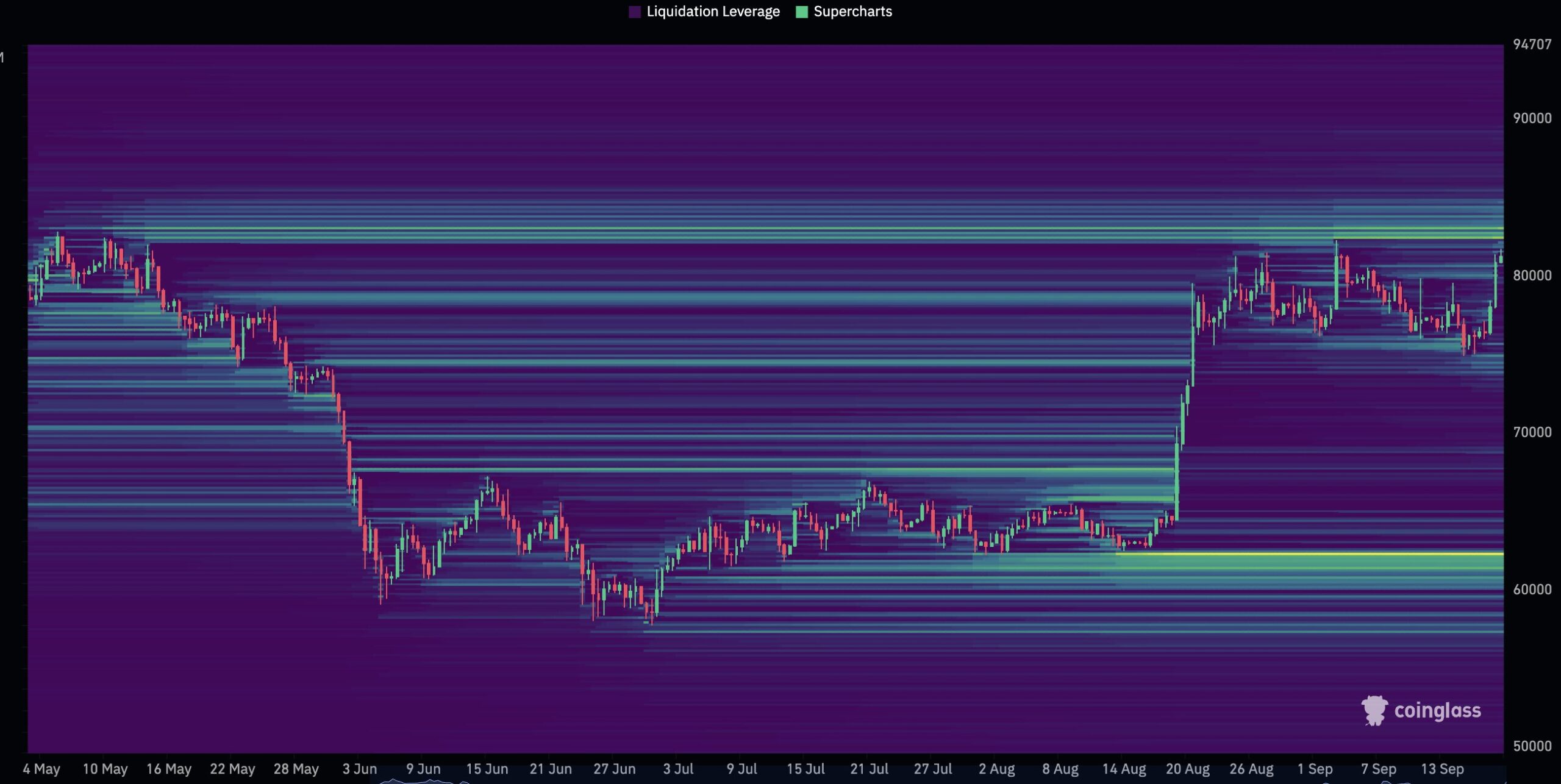
Task: Click the 21 Jul date label
Action: (x=870, y=769)
